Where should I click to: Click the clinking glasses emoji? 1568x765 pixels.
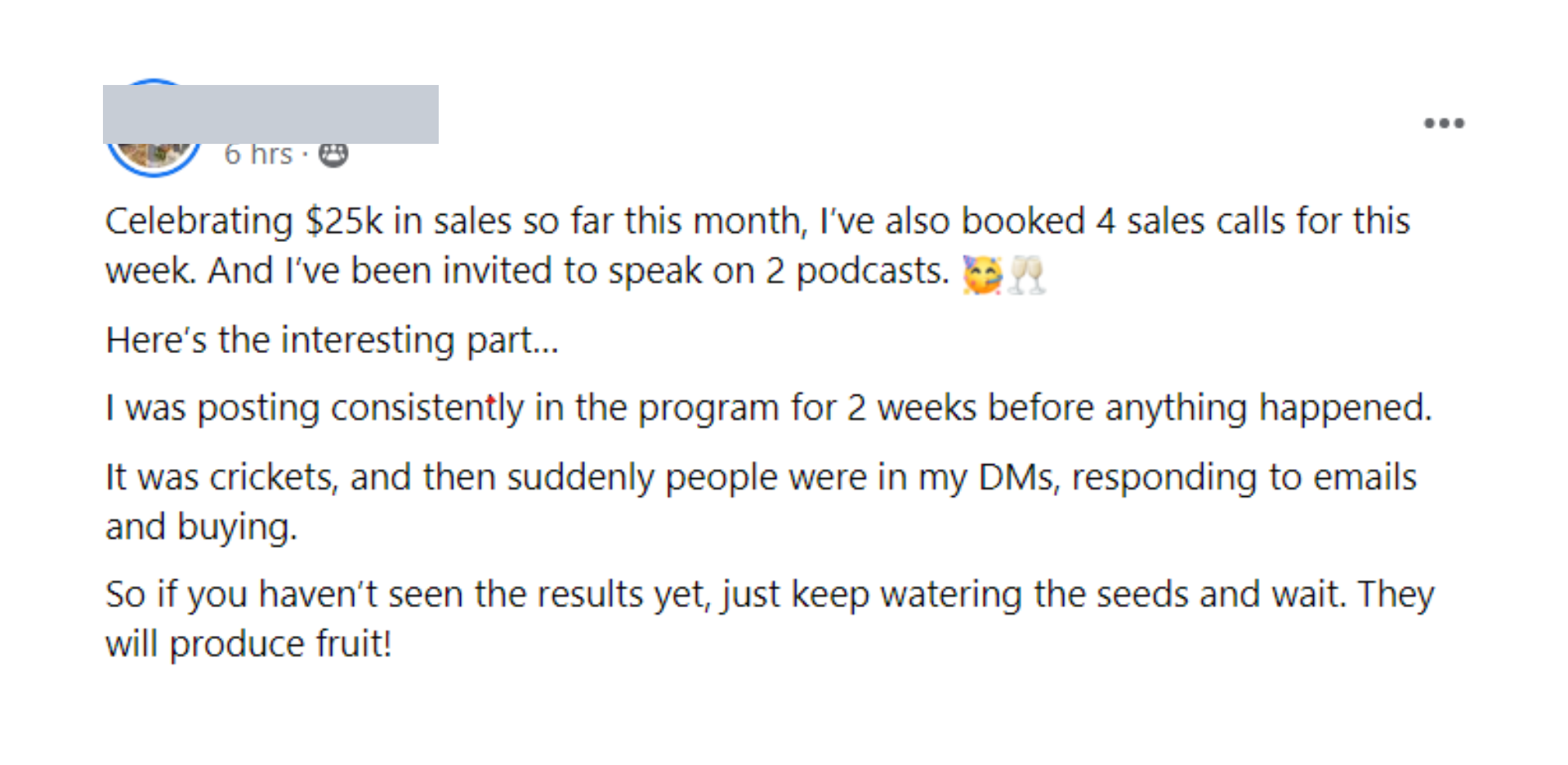tap(1027, 274)
